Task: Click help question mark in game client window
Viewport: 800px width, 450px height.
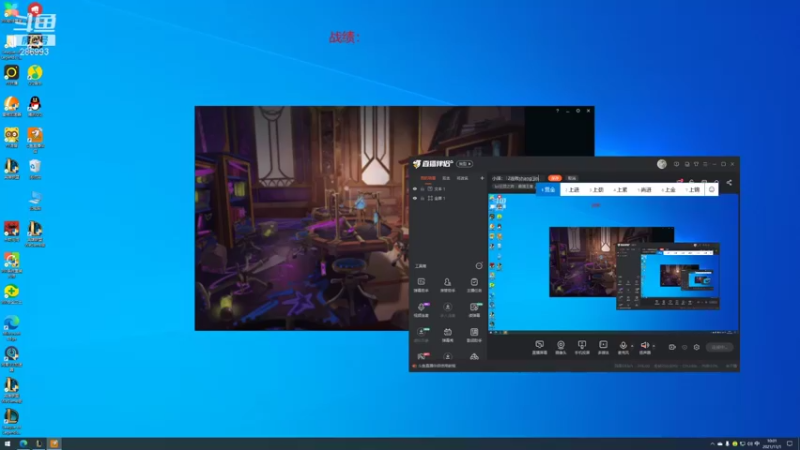Action: click(x=557, y=111)
